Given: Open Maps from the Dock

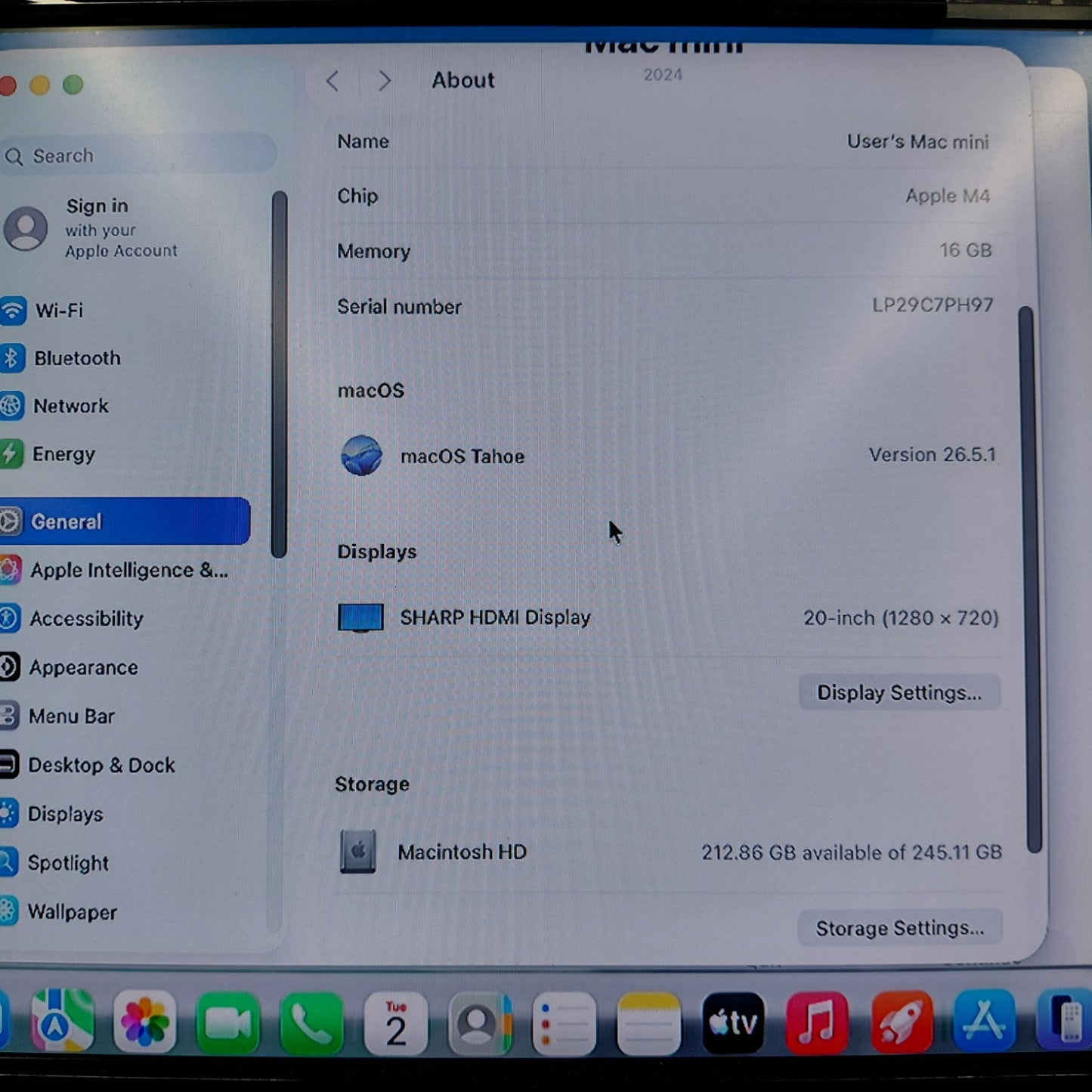Looking at the screenshot, I should (x=62, y=1022).
